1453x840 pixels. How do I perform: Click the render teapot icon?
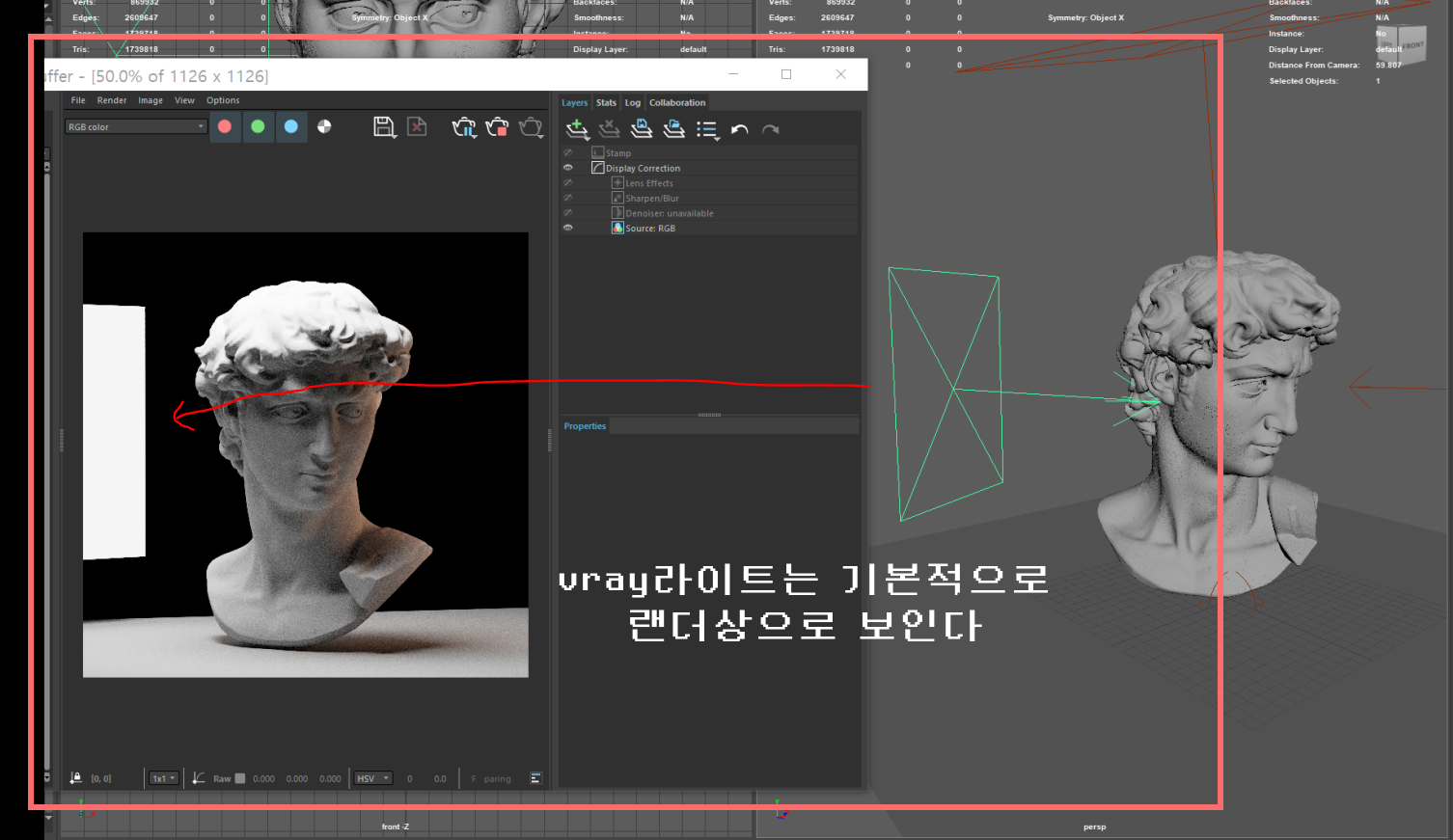coord(531,127)
